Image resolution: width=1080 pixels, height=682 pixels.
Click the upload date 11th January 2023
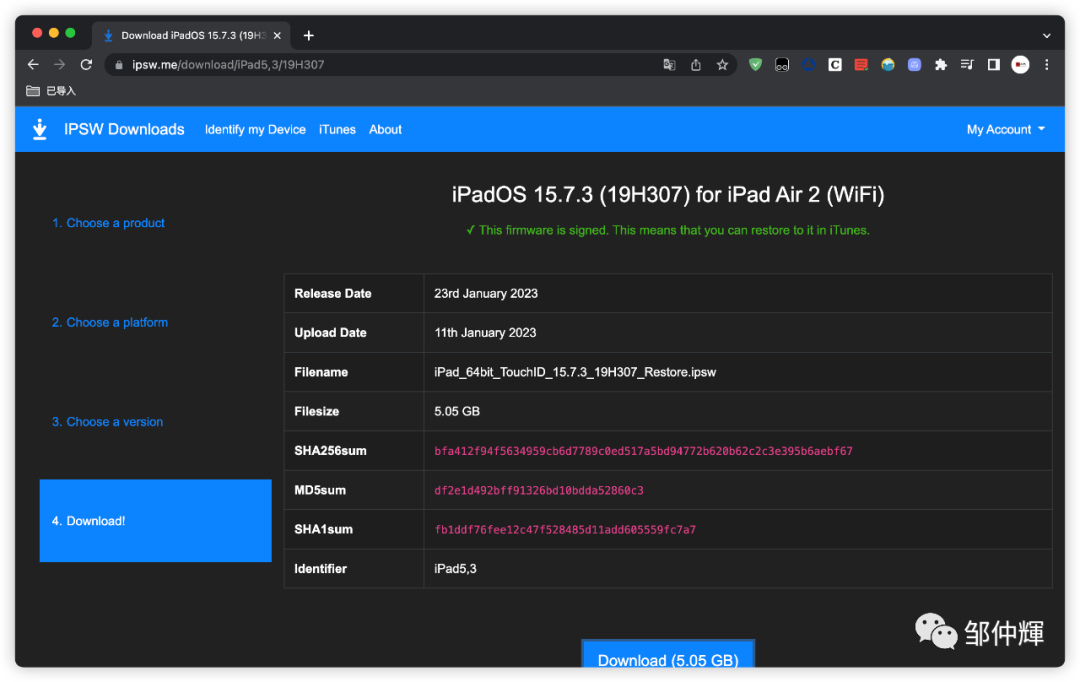[485, 333]
